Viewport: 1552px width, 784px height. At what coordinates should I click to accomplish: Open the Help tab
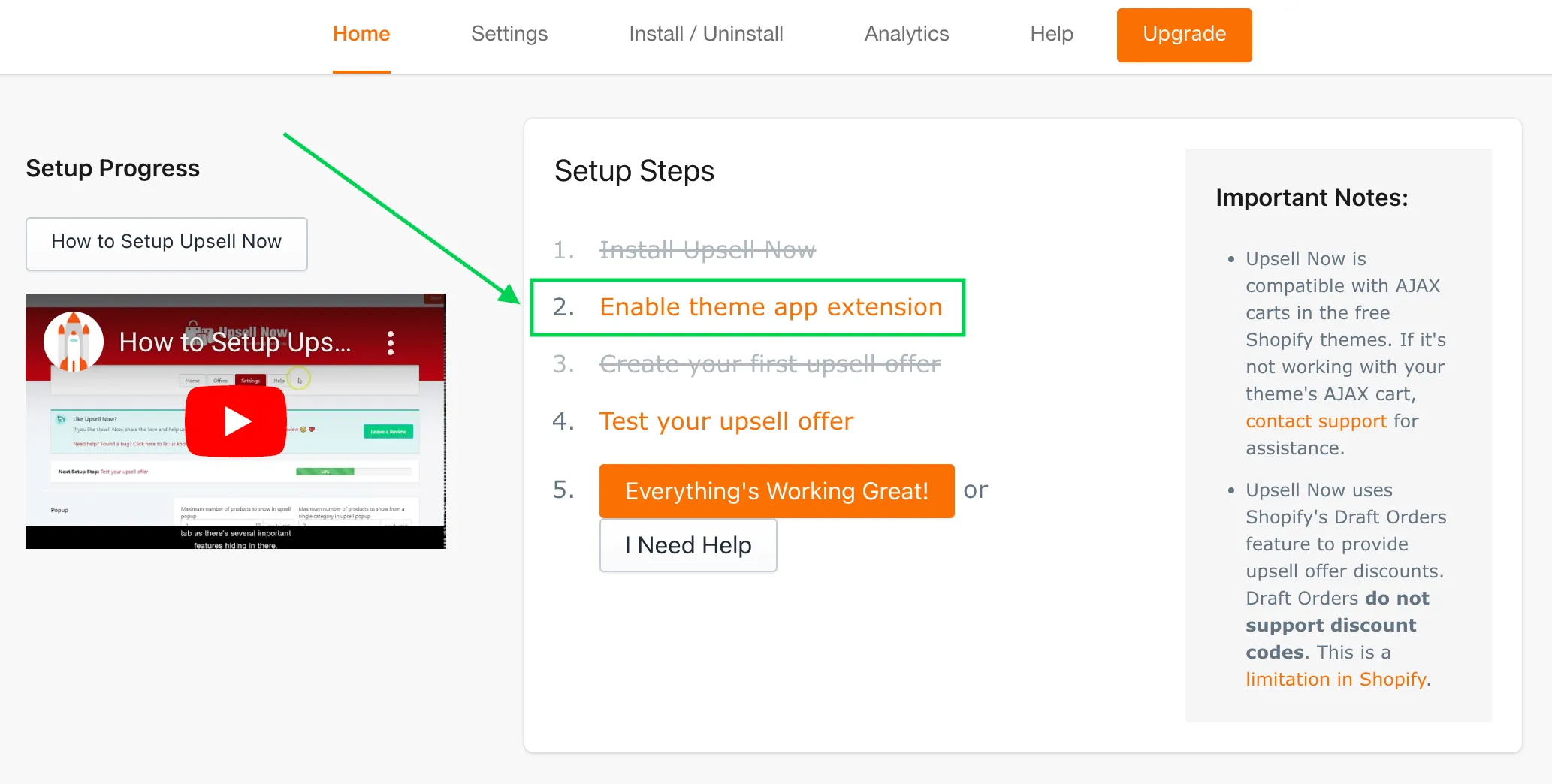(1052, 34)
